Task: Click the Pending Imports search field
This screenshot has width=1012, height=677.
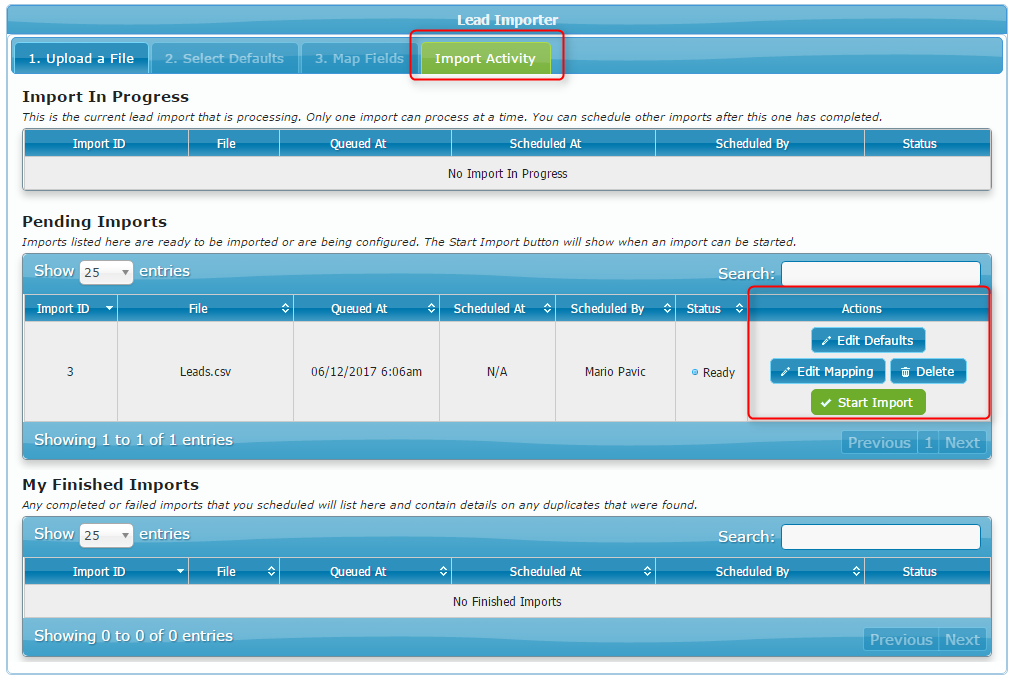Action: pos(880,273)
